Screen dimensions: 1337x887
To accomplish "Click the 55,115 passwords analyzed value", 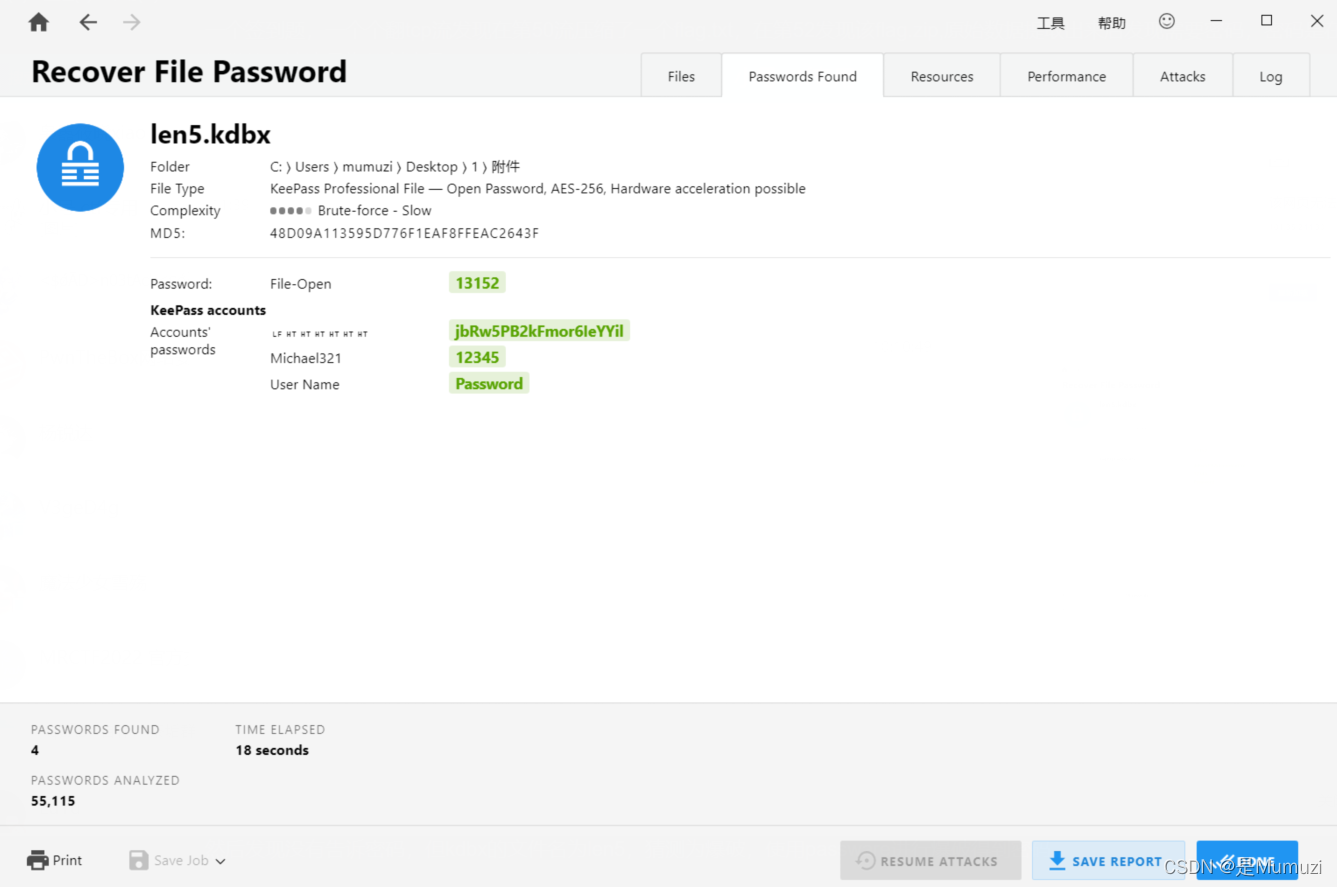I will pyautogui.click(x=53, y=801).
